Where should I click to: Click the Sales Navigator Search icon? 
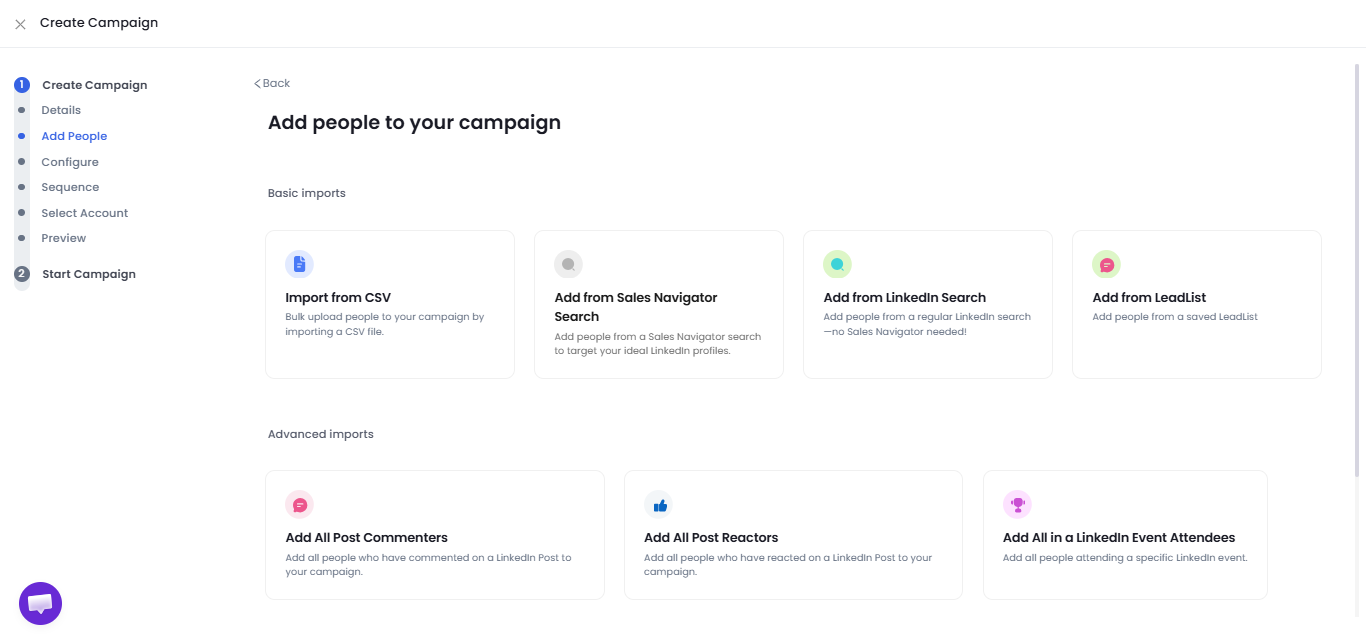pyautogui.click(x=568, y=263)
